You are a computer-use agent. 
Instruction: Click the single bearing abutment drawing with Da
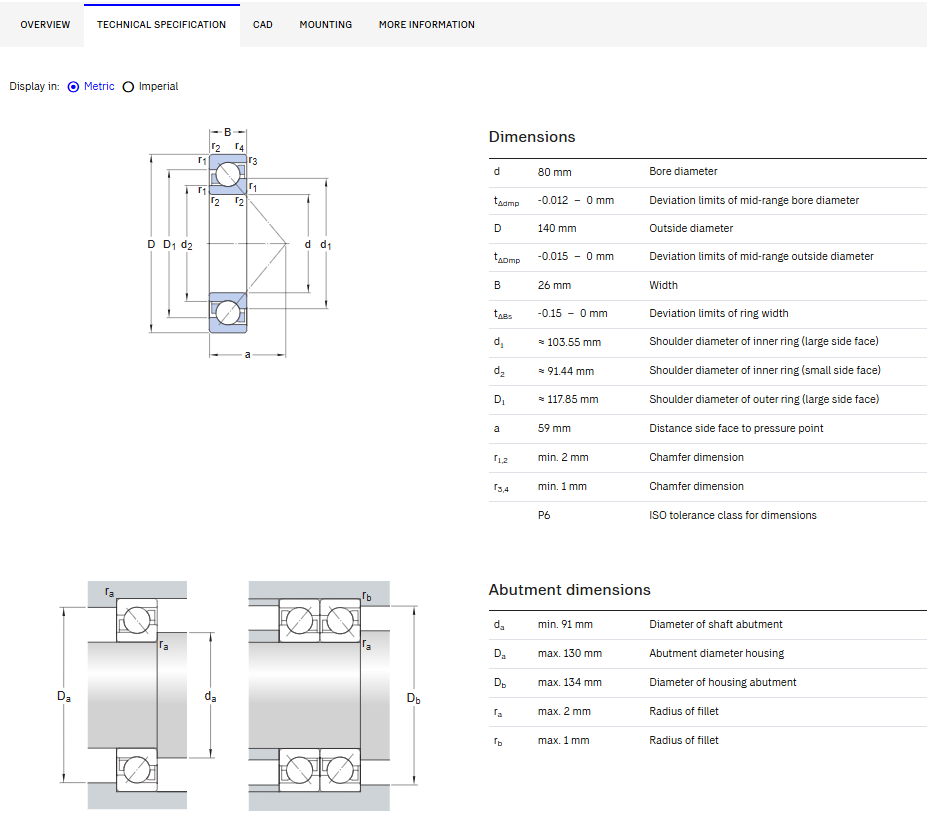click(x=138, y=695)
